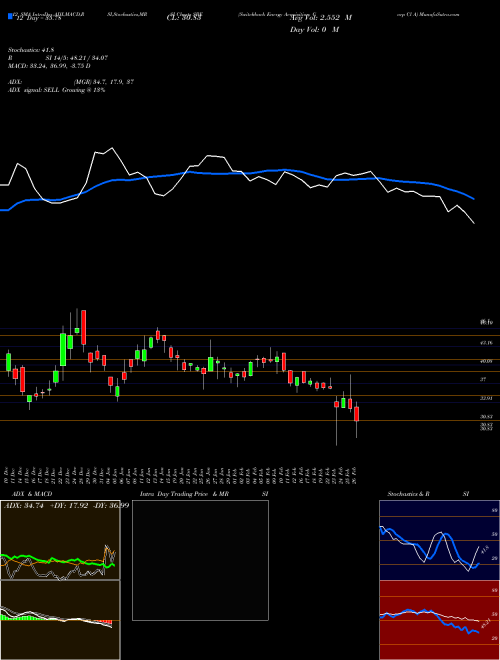The height and width of the screenshot is (660, 500).
Task: Click the MACD values line
Action: (x=49, y=66)
